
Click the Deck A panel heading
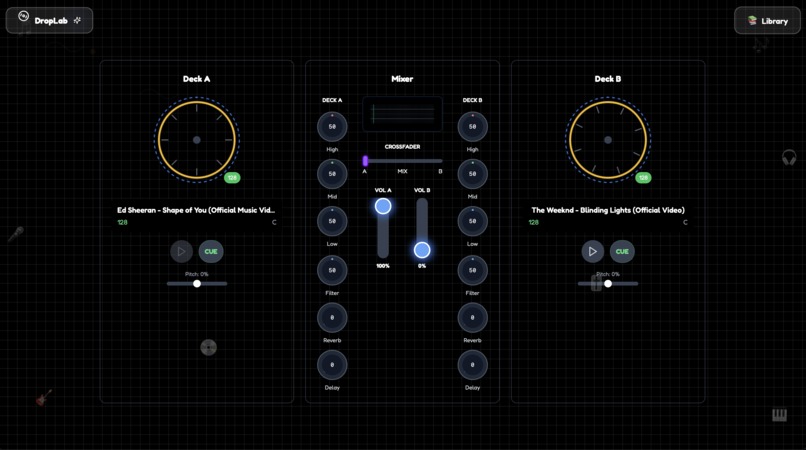[196, 79]
